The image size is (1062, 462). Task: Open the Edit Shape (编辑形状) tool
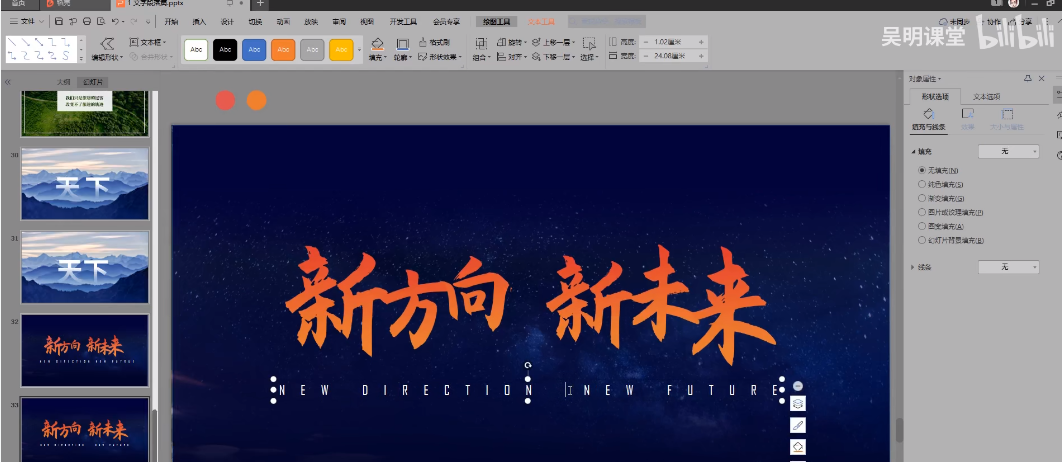click(107, 50)
